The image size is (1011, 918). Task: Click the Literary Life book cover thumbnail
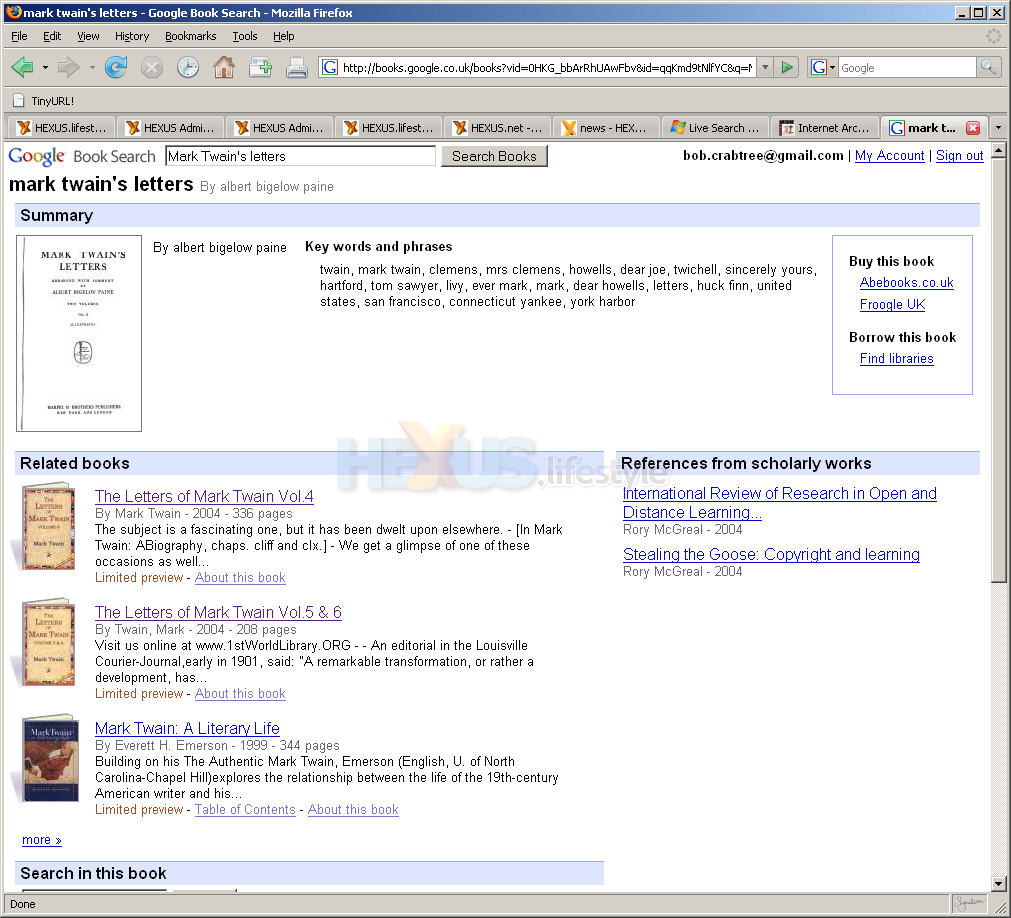(50, 758)
